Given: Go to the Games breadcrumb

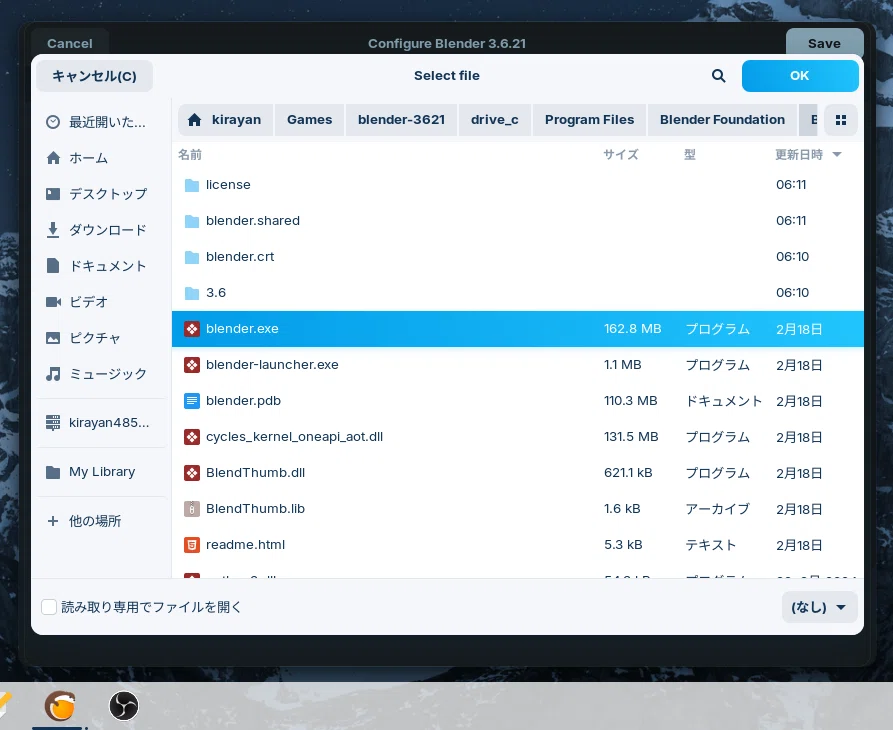Looking at the screenshot, I should [309, 120].
